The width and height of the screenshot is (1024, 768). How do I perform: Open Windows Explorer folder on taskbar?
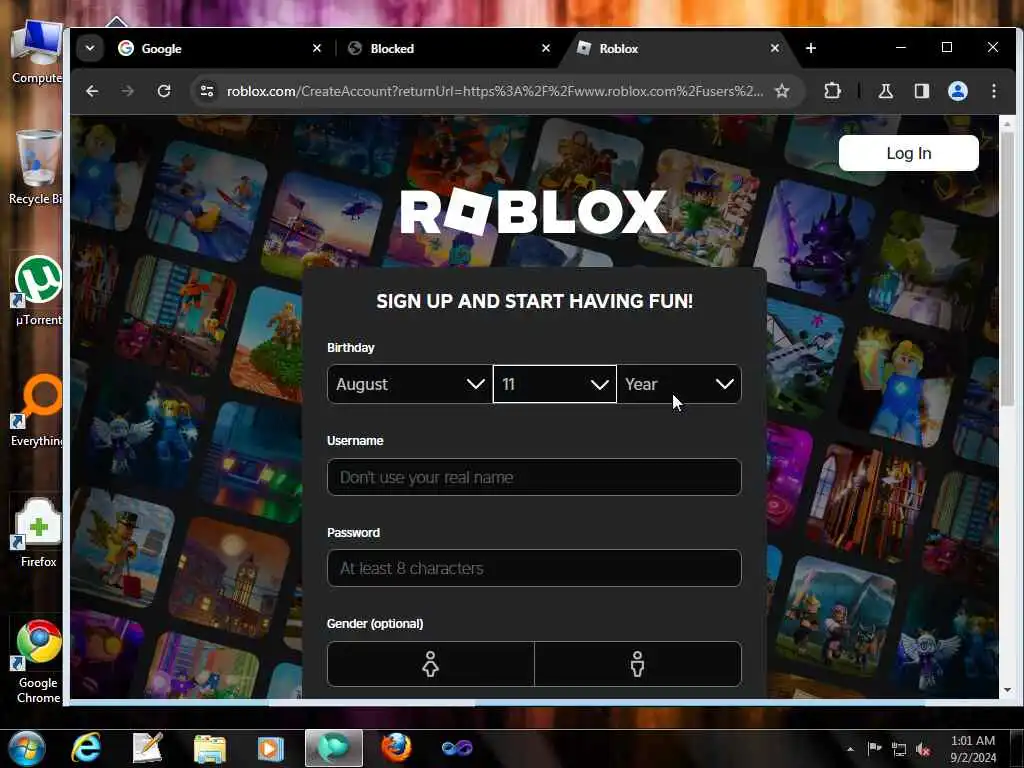click(x=210, y=748)
